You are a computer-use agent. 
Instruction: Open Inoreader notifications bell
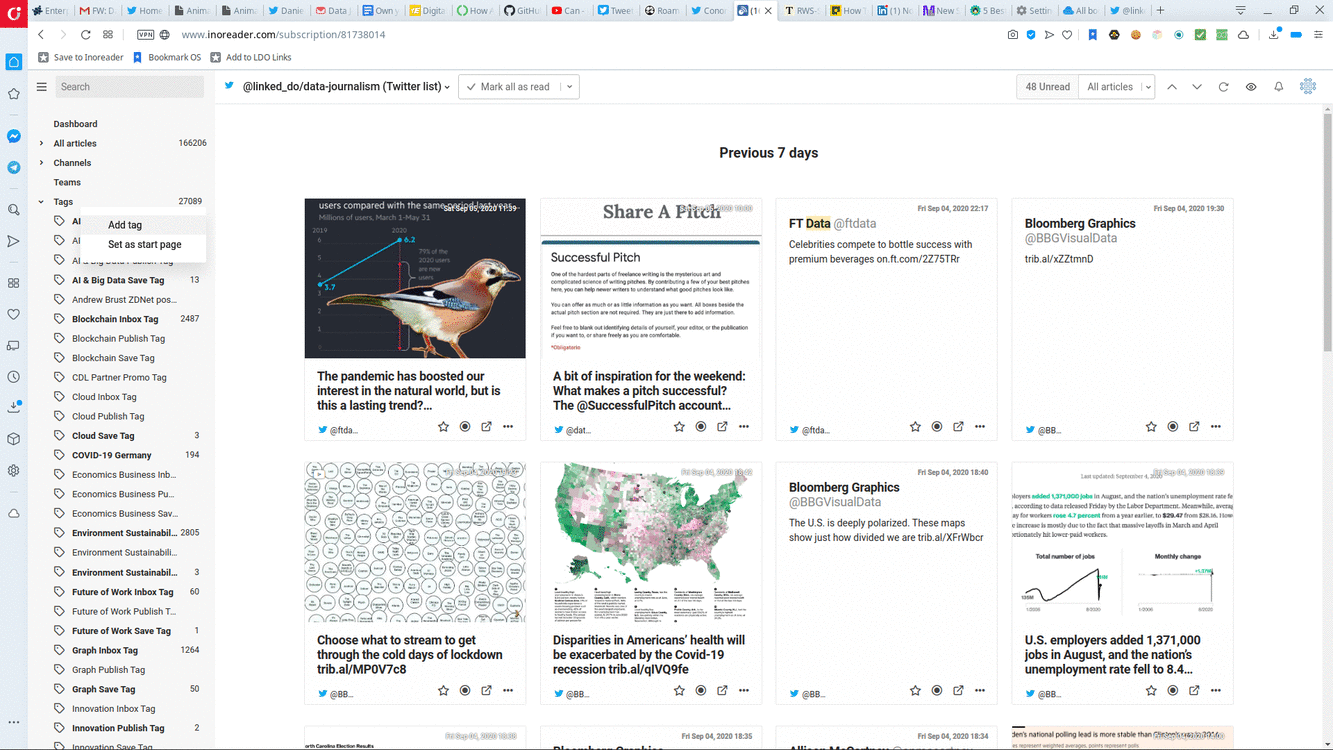tap(1278, 87)
